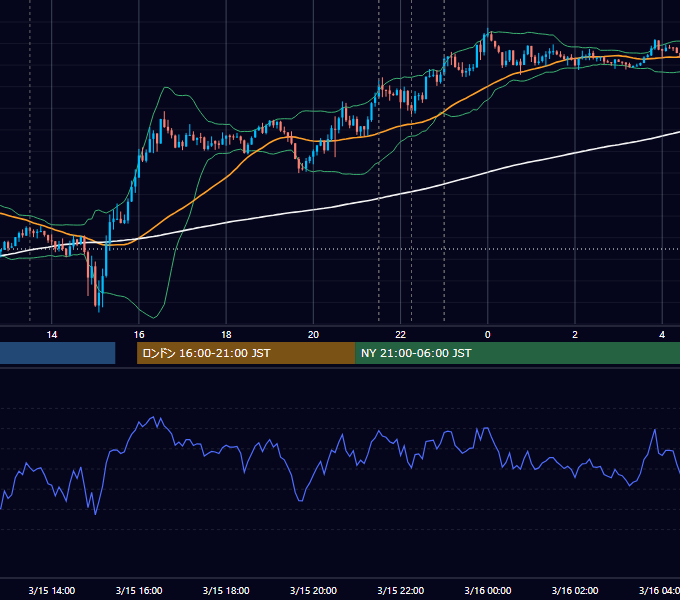Click the '3/16 04:00' date label
Screen dimensions: 680x600
coord(659,590)
